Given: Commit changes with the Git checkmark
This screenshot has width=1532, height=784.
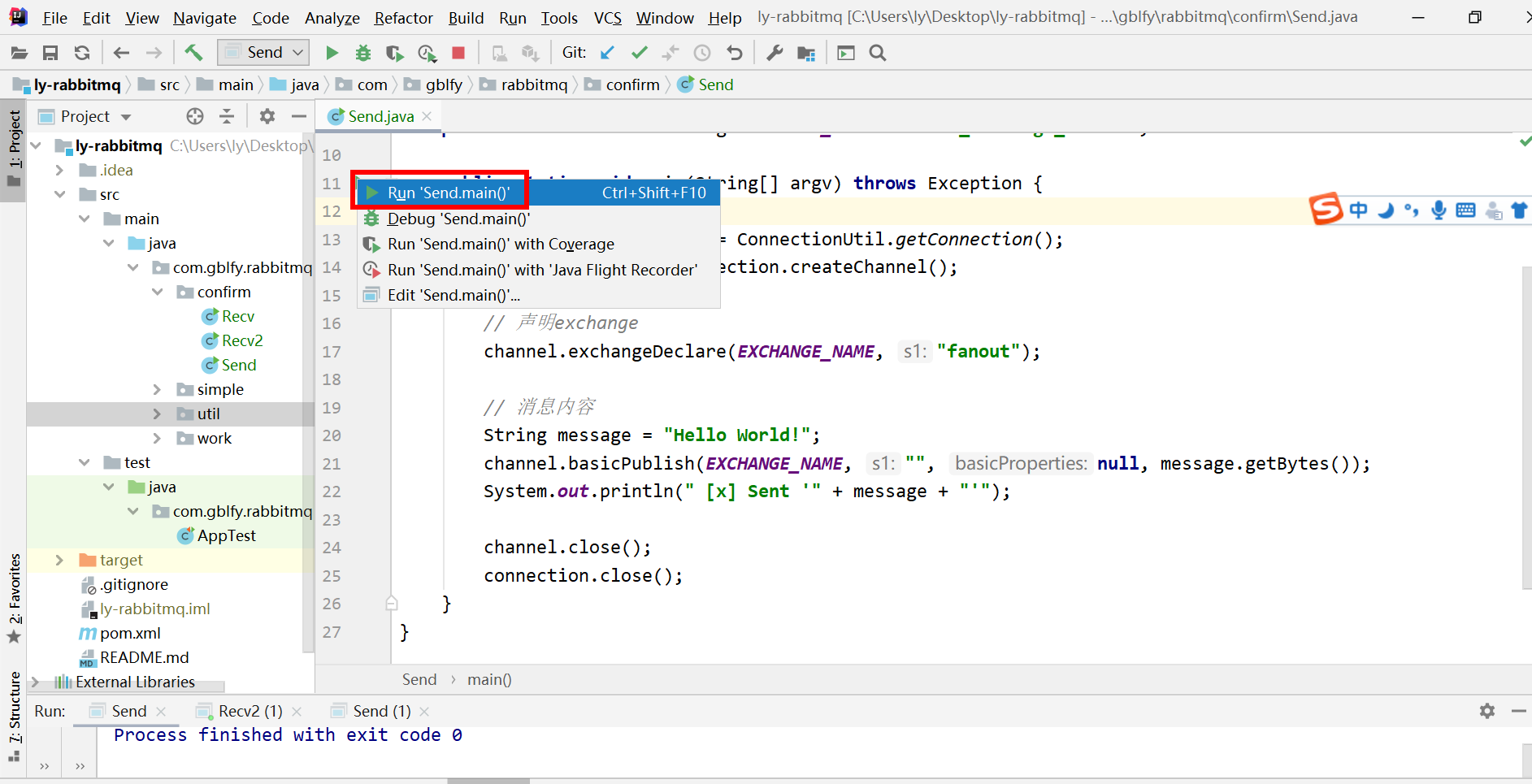Looking at the screenshot, I should click(640, 53).
